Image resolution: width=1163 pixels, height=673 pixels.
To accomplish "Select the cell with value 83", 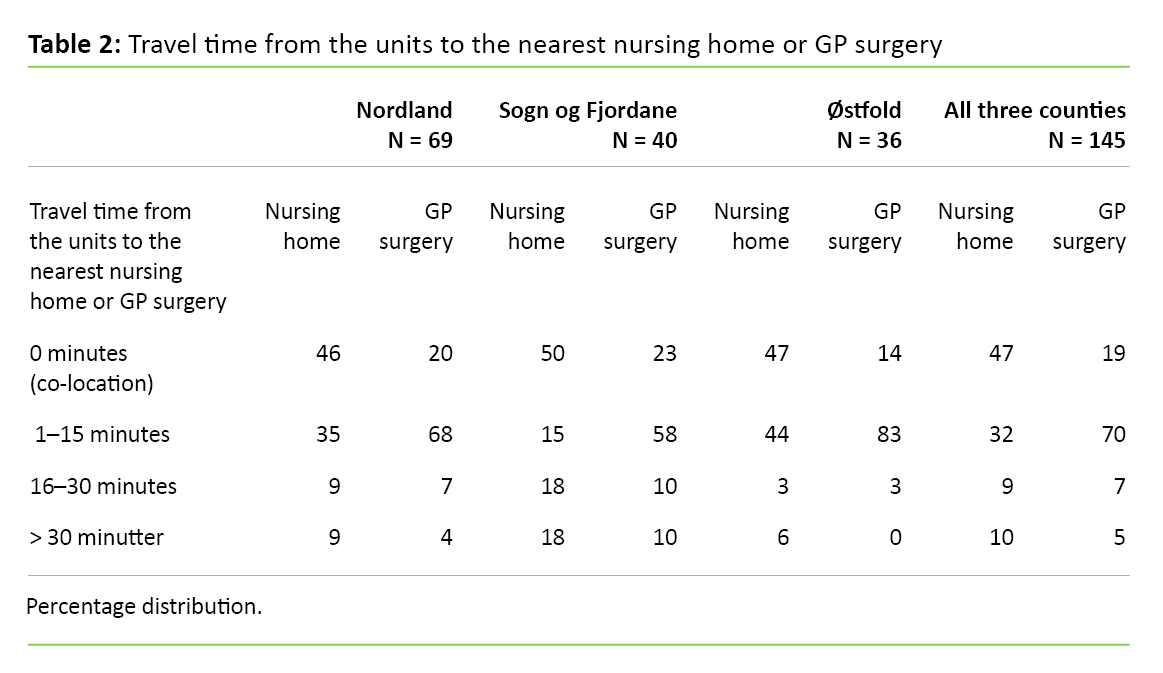I will [x=889, y=434].
